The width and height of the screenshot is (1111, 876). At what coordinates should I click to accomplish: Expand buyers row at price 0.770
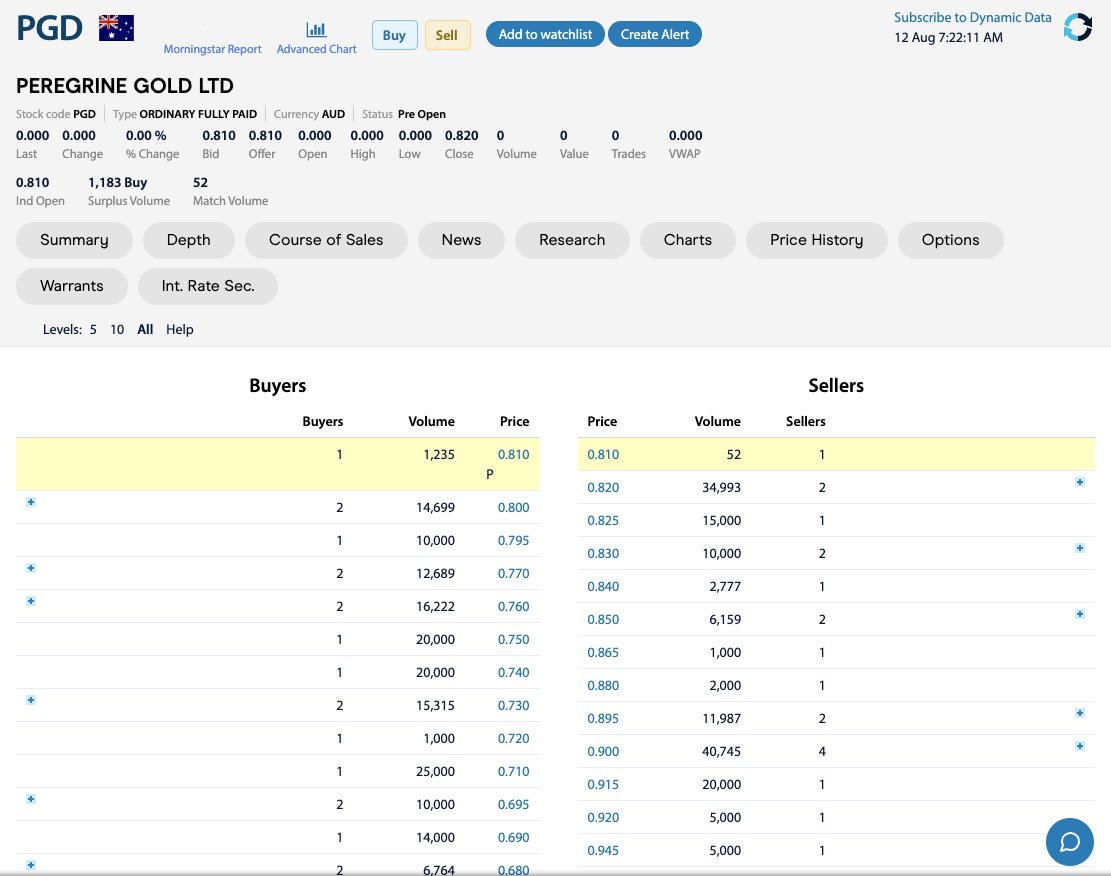[x=30, y=568]
